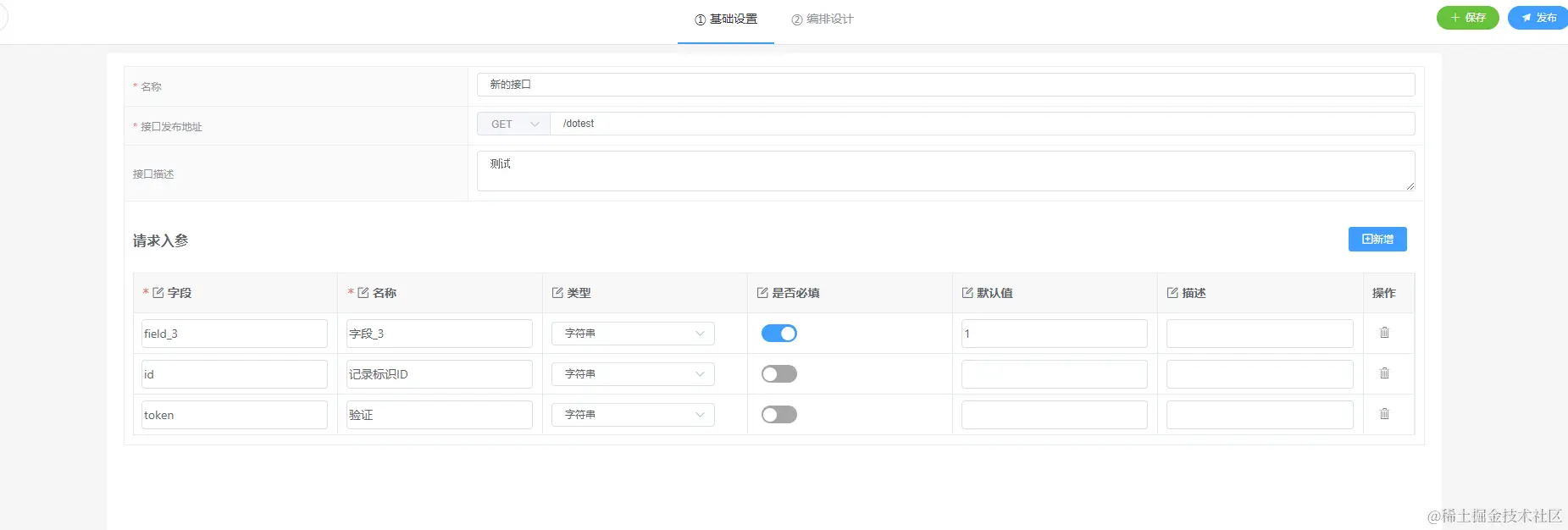Click the 接口描述 label

pyautogui.click(x=153, y=174)
